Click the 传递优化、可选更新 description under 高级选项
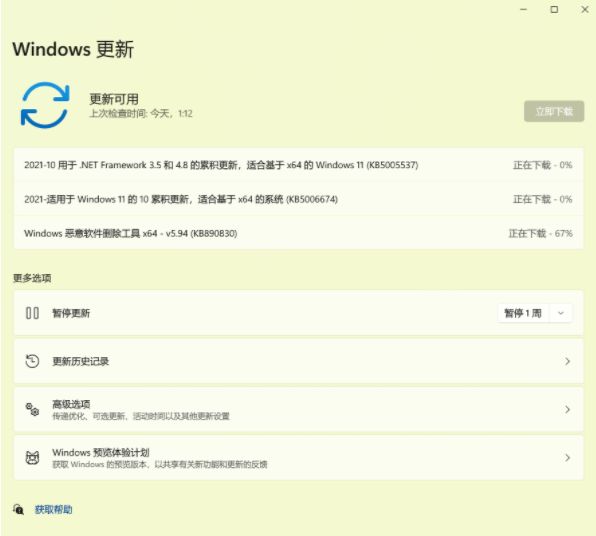Image resolution: width=596 pixels, height=536 pixels. tap(141, 416)
